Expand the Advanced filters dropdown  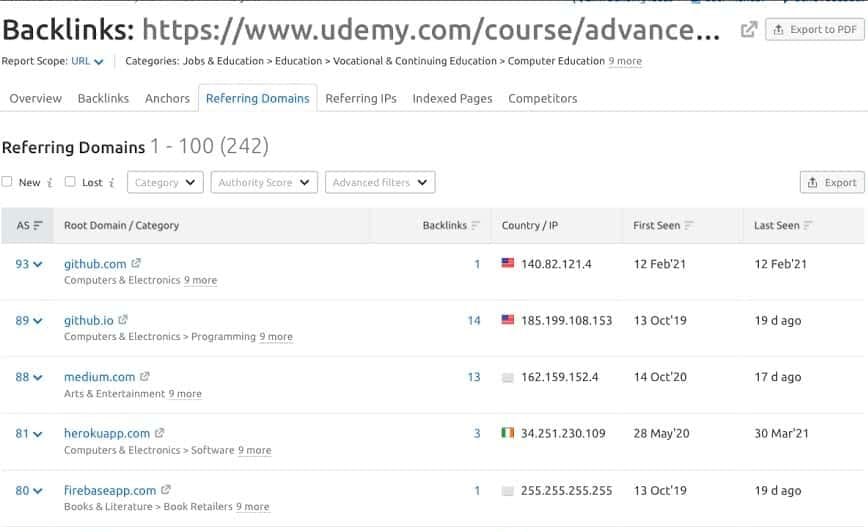pos(380,182)
